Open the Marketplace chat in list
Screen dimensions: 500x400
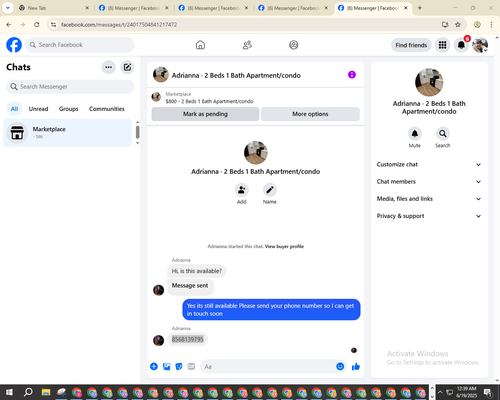67,133
